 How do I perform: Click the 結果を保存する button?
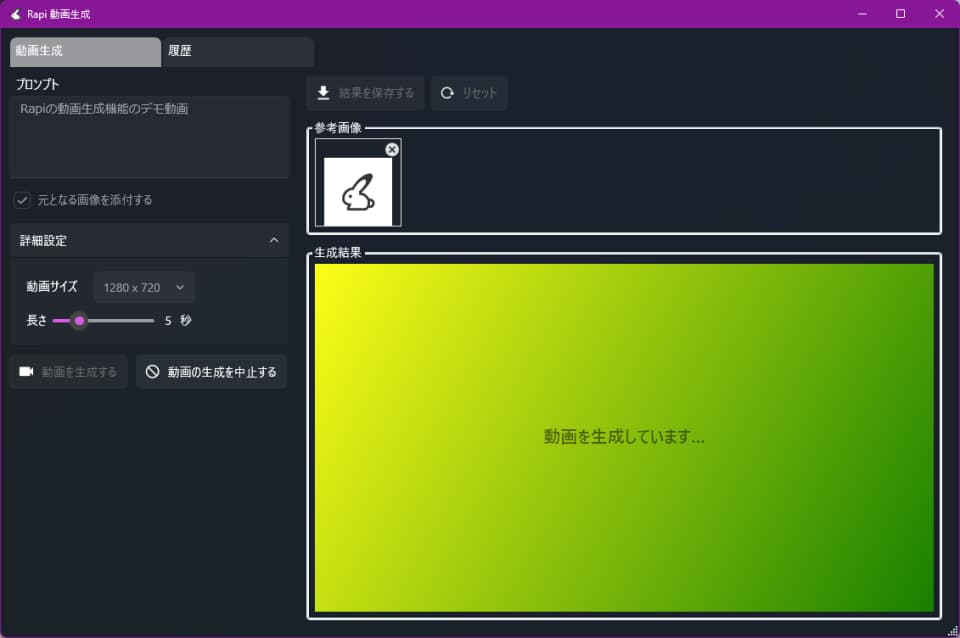(x=365, y=93)
